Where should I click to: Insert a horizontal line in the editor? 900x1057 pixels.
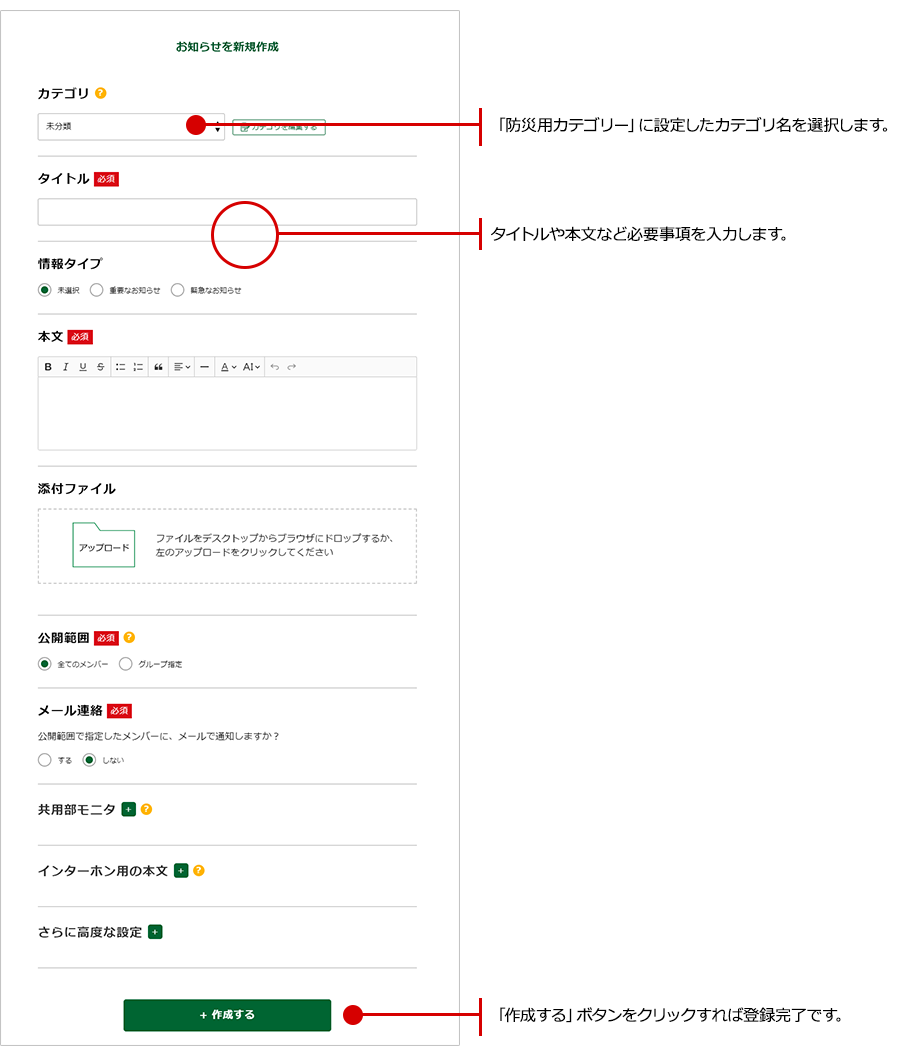coord(204,367)
